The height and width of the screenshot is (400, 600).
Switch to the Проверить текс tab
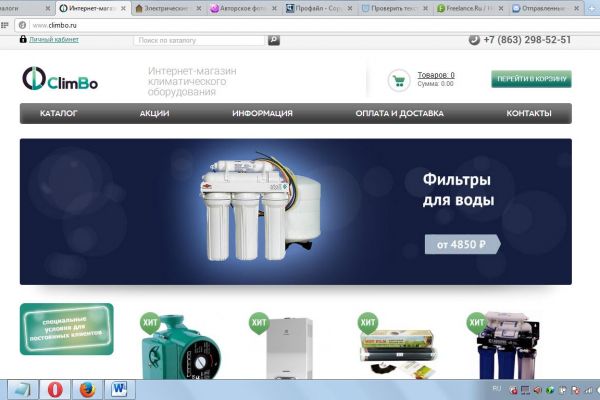(394, 8)
